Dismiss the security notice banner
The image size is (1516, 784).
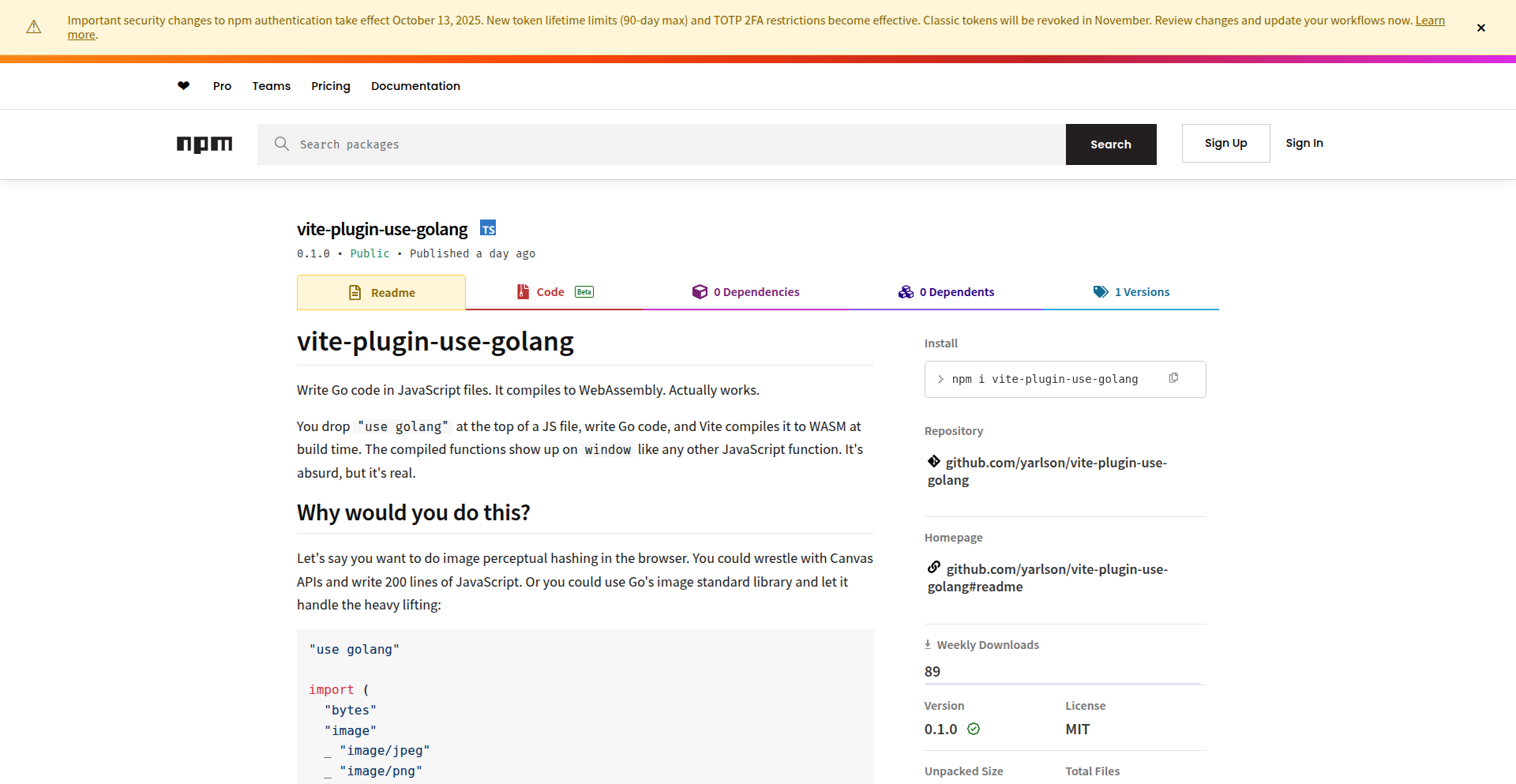1480,27
